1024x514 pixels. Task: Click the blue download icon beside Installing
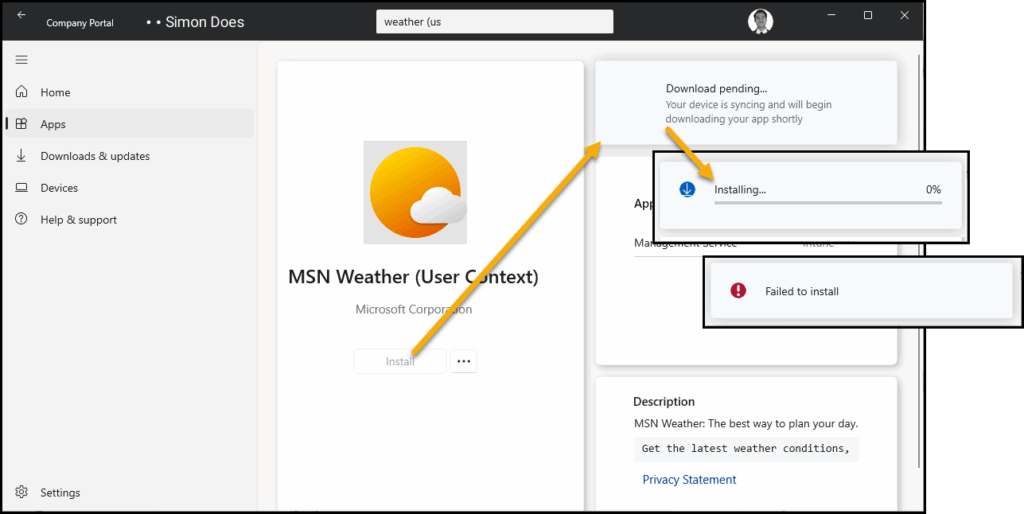[x=687, y=190]
